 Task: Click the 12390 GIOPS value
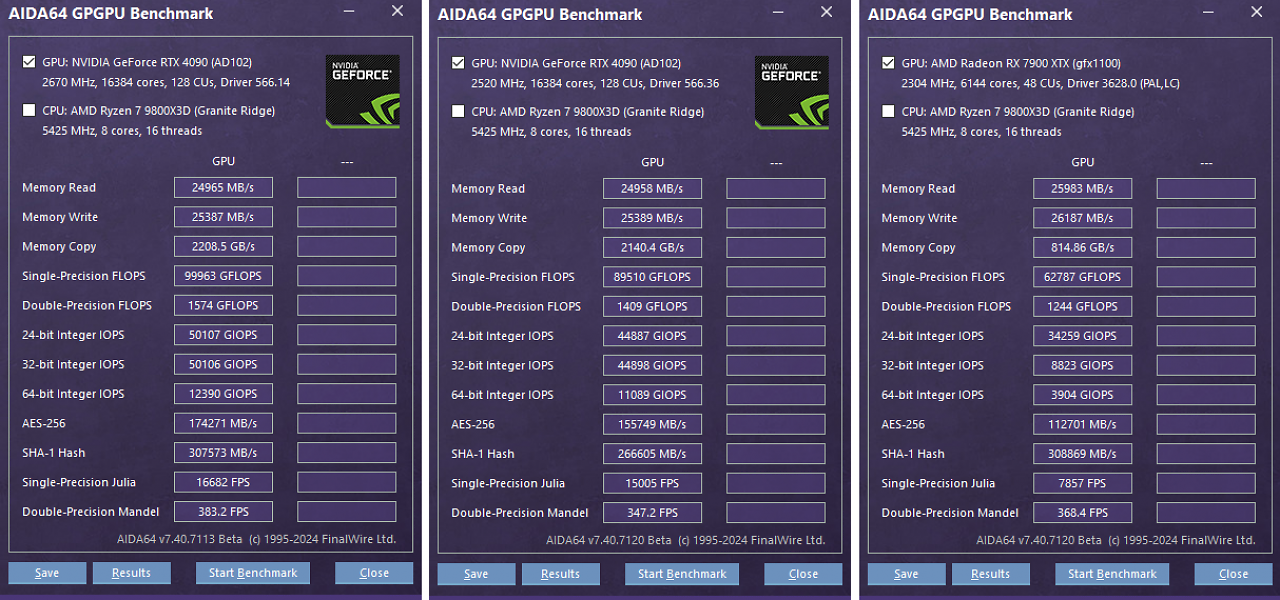coord(223,393)
